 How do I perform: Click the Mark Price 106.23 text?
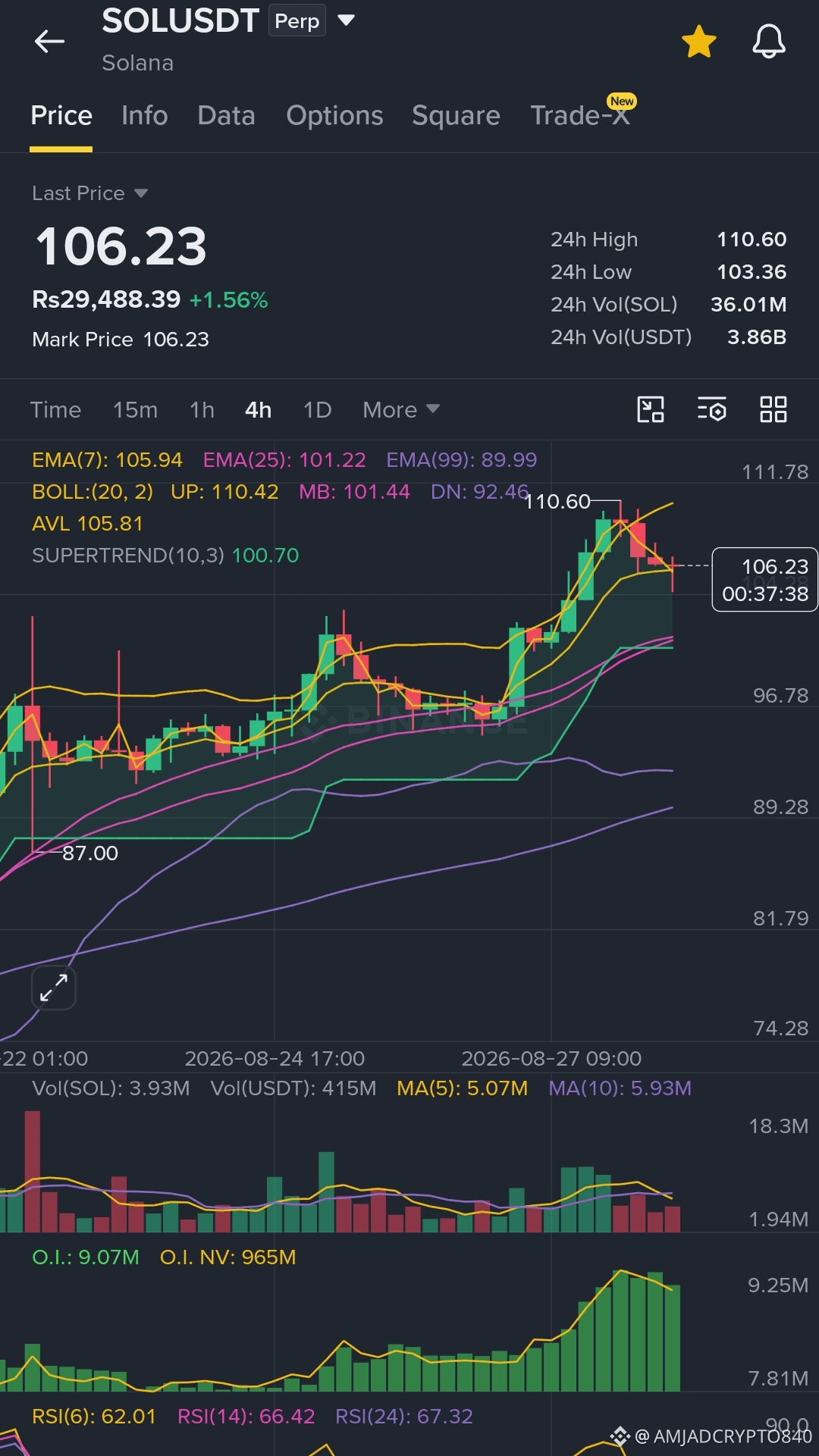point(121,340)
